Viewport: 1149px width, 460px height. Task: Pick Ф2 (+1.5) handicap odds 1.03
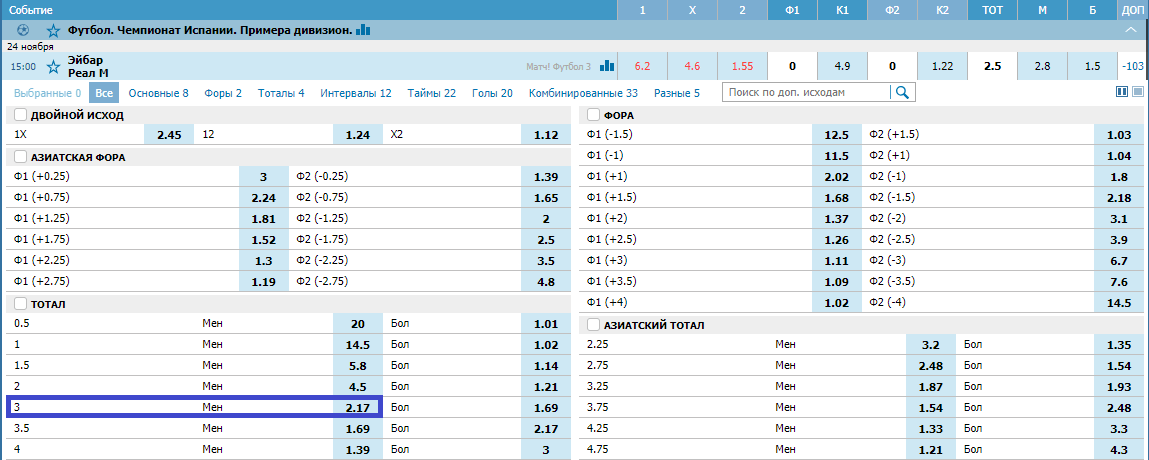(x=1119, y=135)
